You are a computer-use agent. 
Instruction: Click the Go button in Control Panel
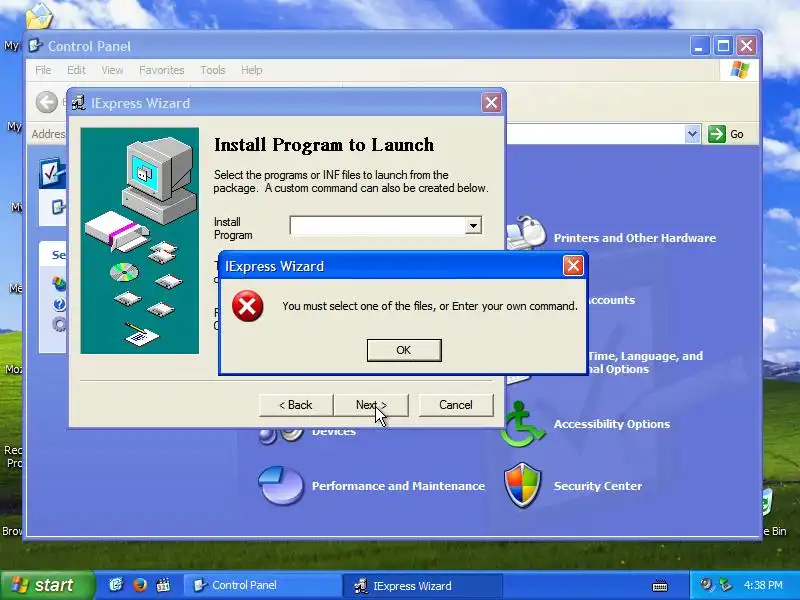tap(726, 134)
